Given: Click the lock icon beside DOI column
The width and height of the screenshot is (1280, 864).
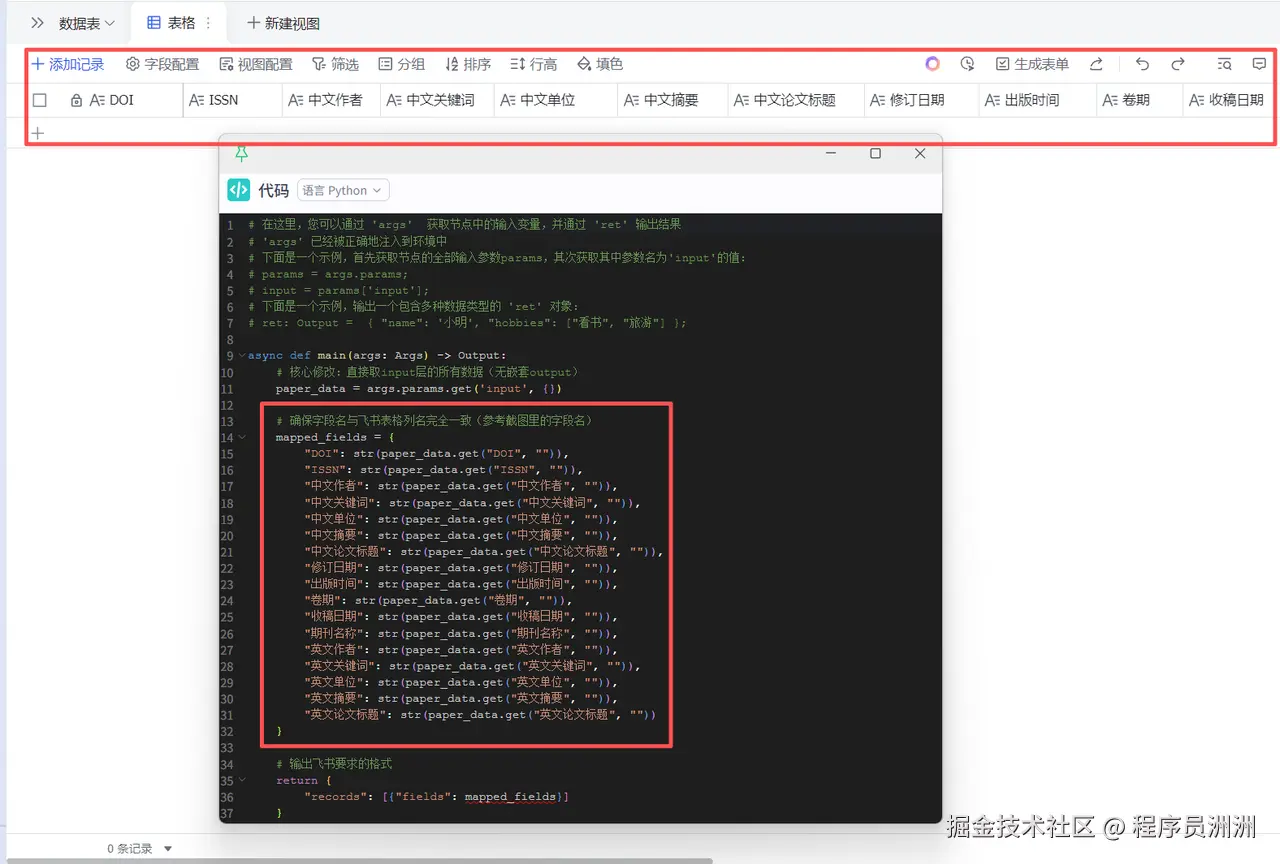Looking at the screenshot, I should [76, 100].
